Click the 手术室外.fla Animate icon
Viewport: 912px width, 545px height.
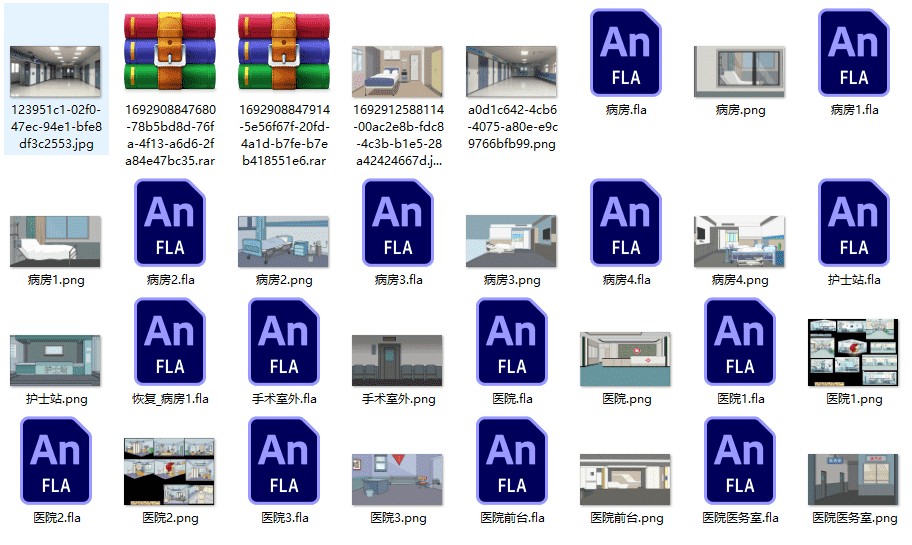pyautogui.click(x=284, y=340)
